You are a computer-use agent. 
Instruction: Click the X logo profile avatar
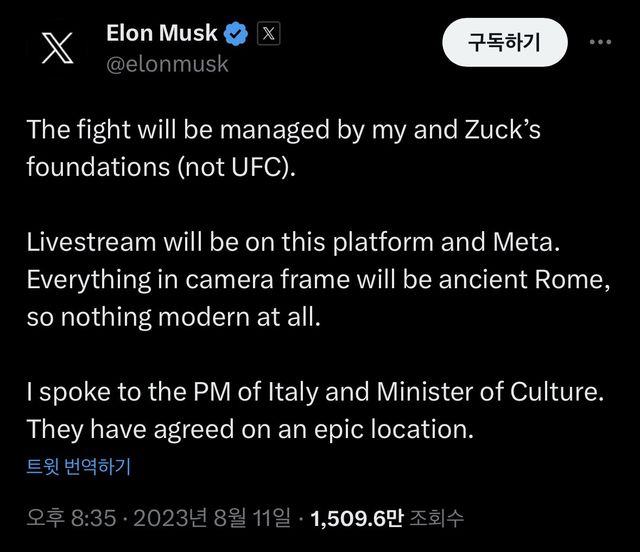point(56,49)
